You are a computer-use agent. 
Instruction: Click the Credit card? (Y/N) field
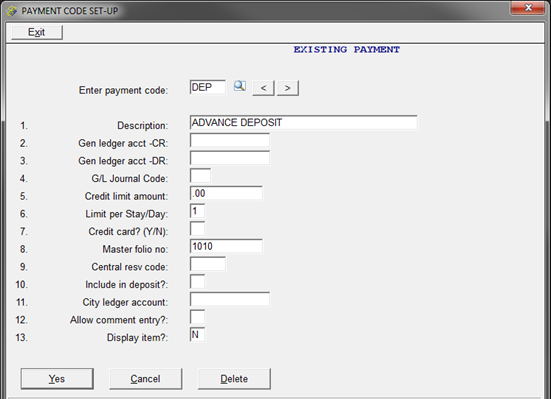197,229
